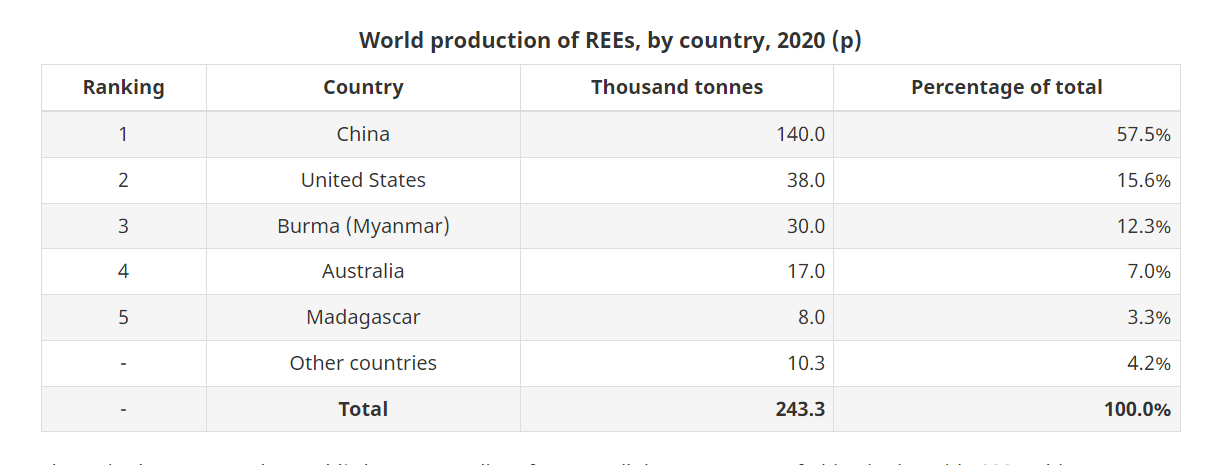
Task: Select the 'Australia' country cell
Action: click(x=363, y=271)
